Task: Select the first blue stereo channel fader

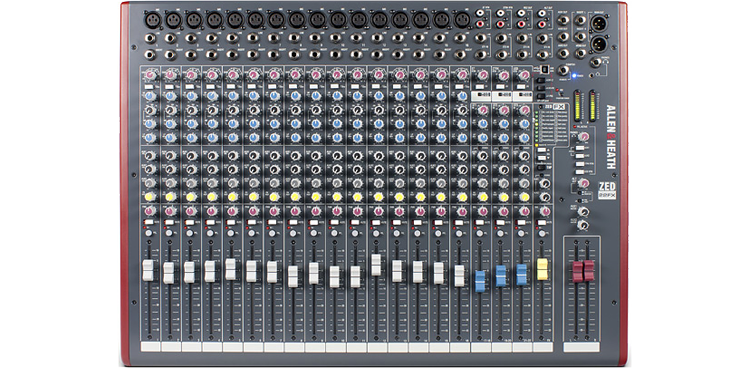Action: tap(480, 281)
